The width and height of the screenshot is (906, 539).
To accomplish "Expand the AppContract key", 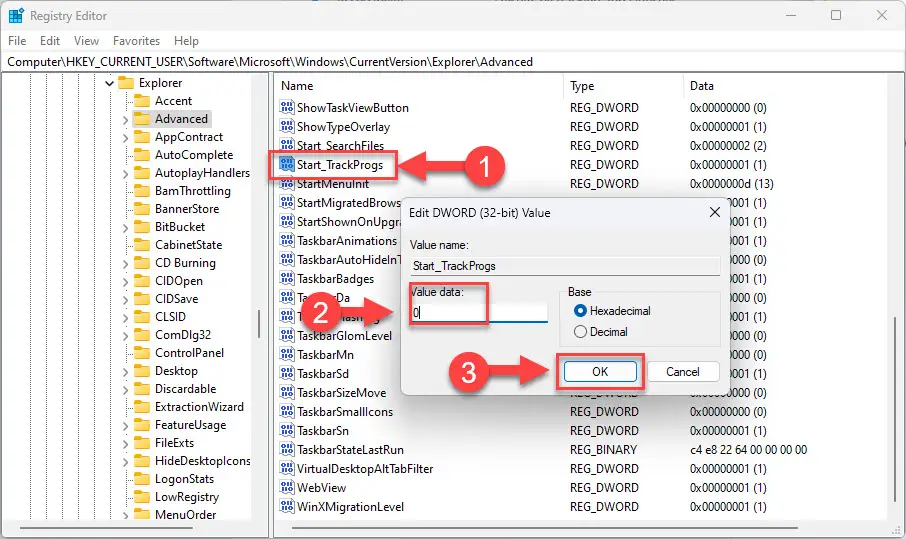I will [125, 137].
